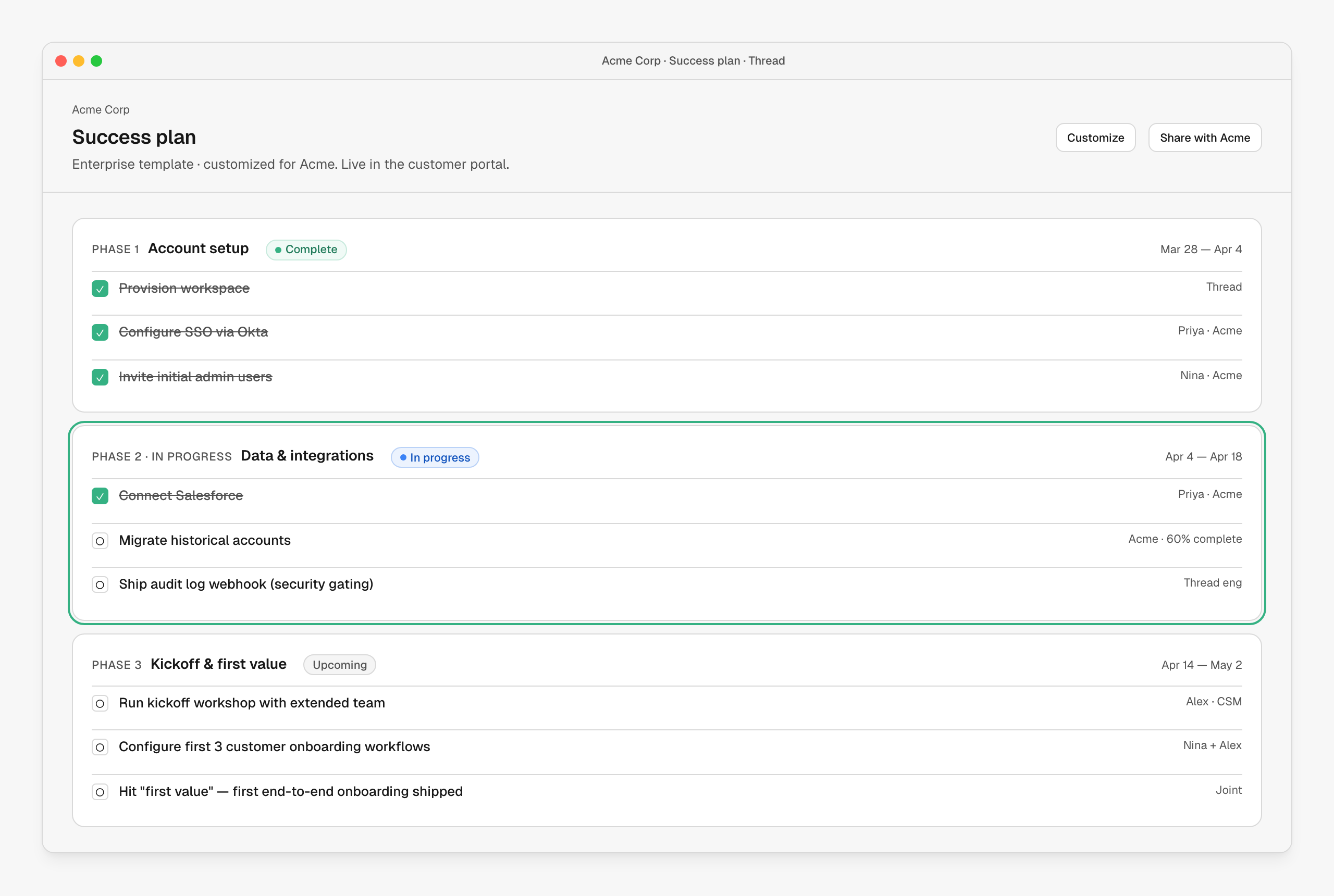Click the PHASE 2 · IN PROGRESS label
Image resolution: width=1334 pixels, height=896 pixels.
point(162,456)
